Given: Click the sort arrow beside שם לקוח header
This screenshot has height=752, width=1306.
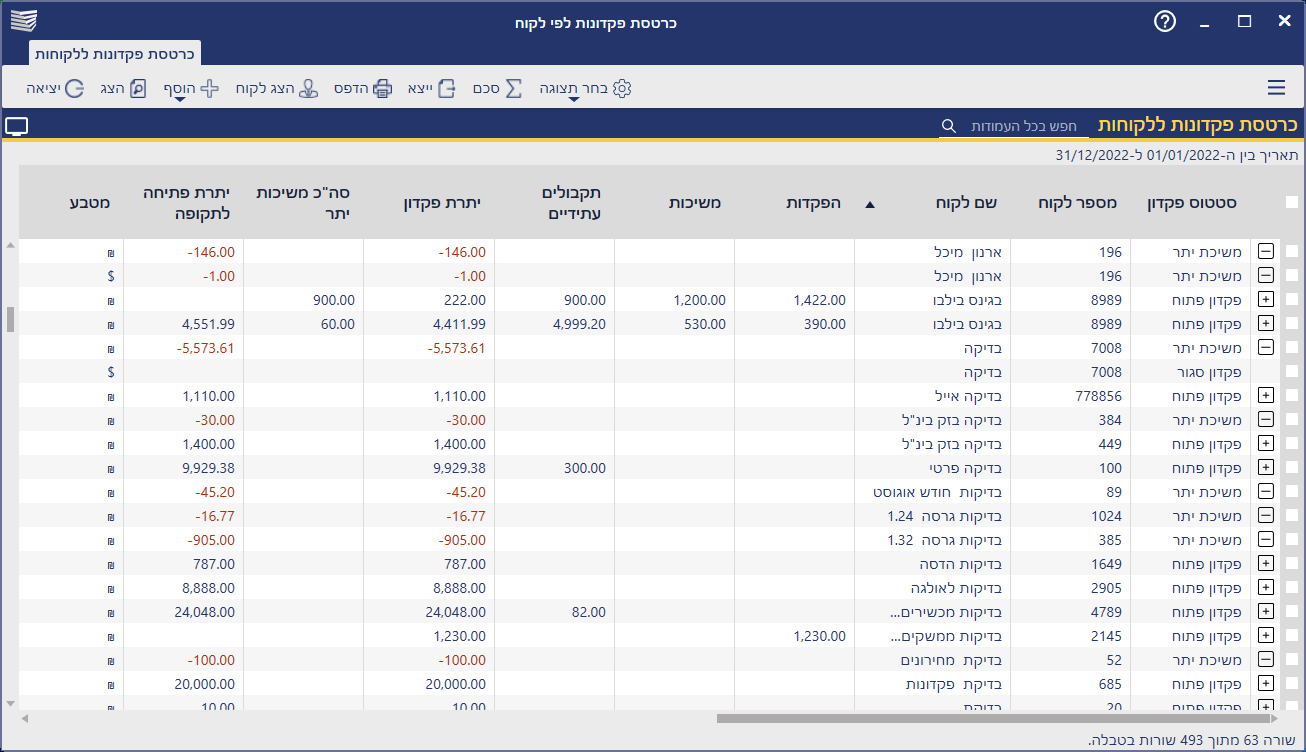Looking at the screenshot, I should (x=869, y=204).
